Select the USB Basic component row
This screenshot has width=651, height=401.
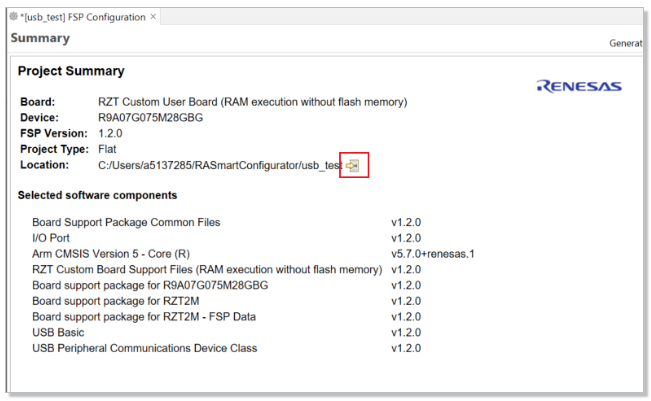(x=227, y=333)
